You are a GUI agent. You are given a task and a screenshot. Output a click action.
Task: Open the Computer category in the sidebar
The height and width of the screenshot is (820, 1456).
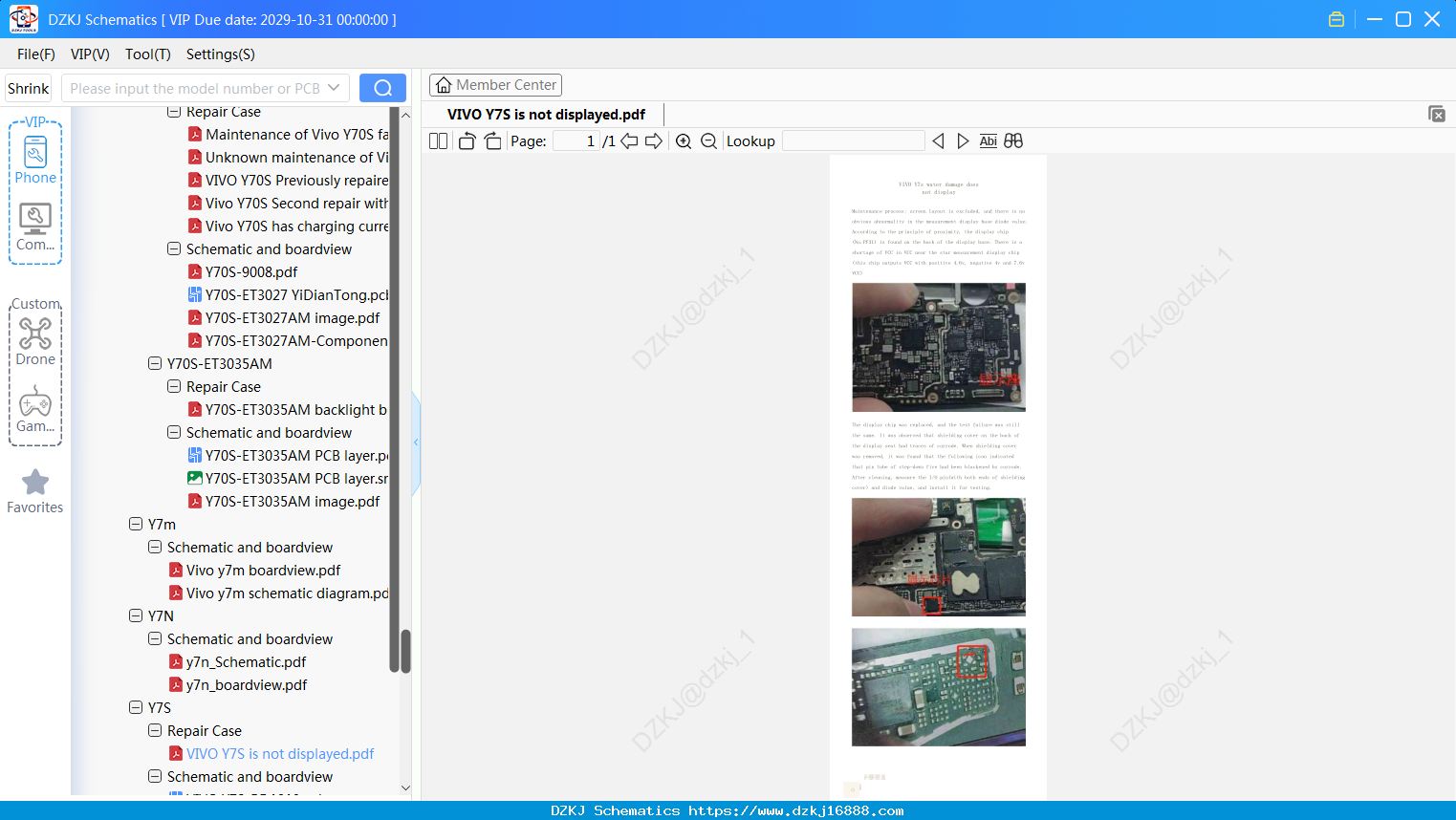coord(35,227)
